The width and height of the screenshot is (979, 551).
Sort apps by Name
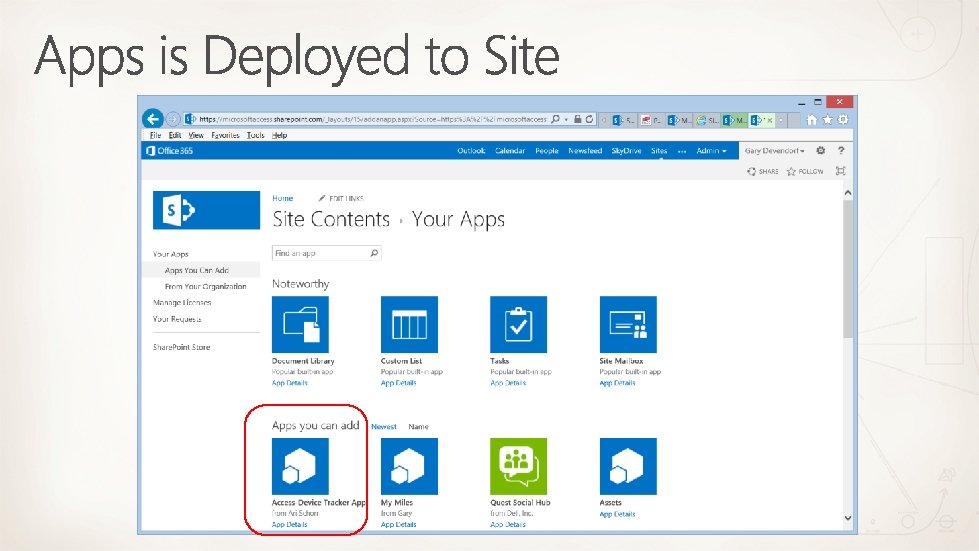pos(418,427)
